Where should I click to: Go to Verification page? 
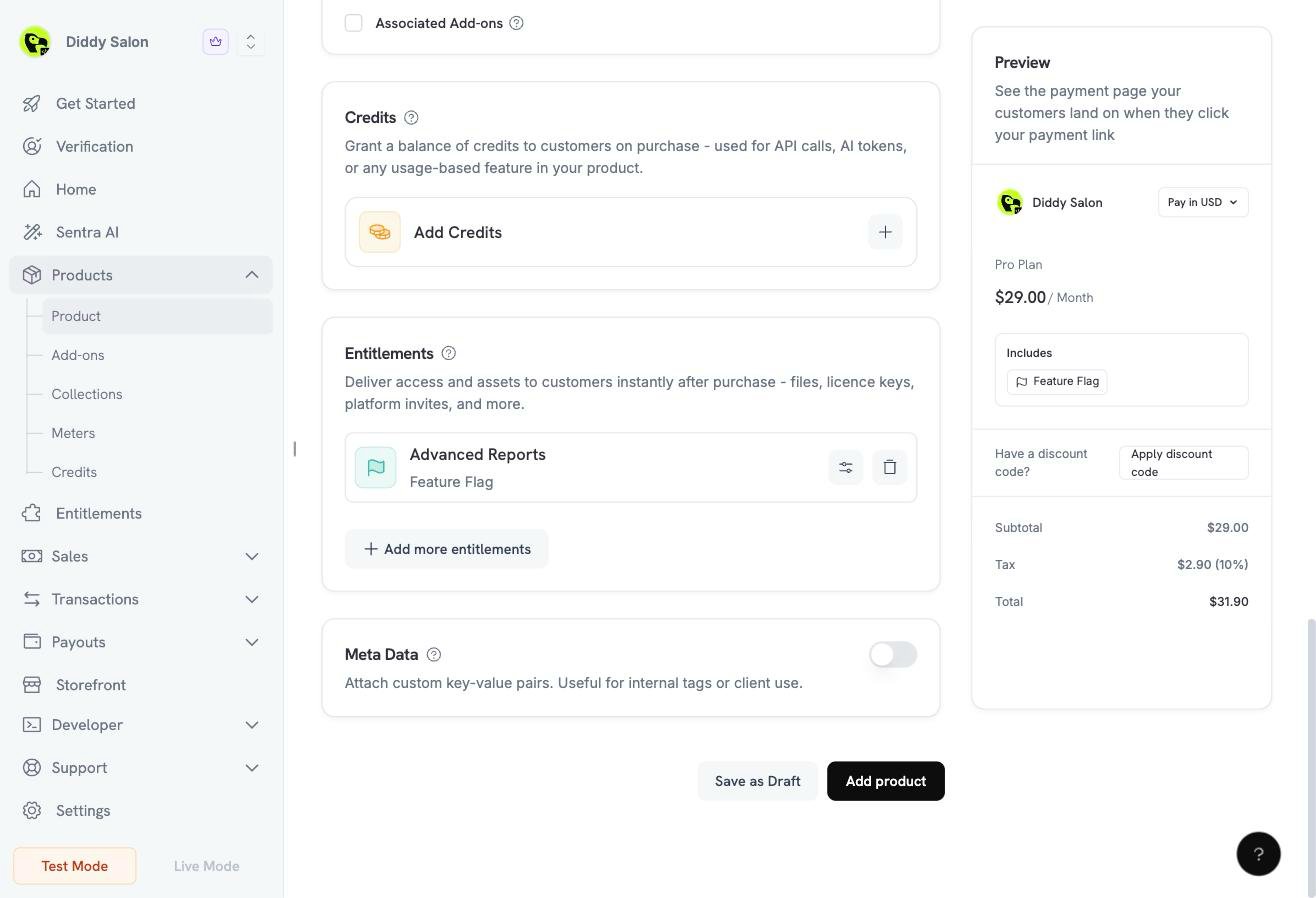click(x=141, y=147)
